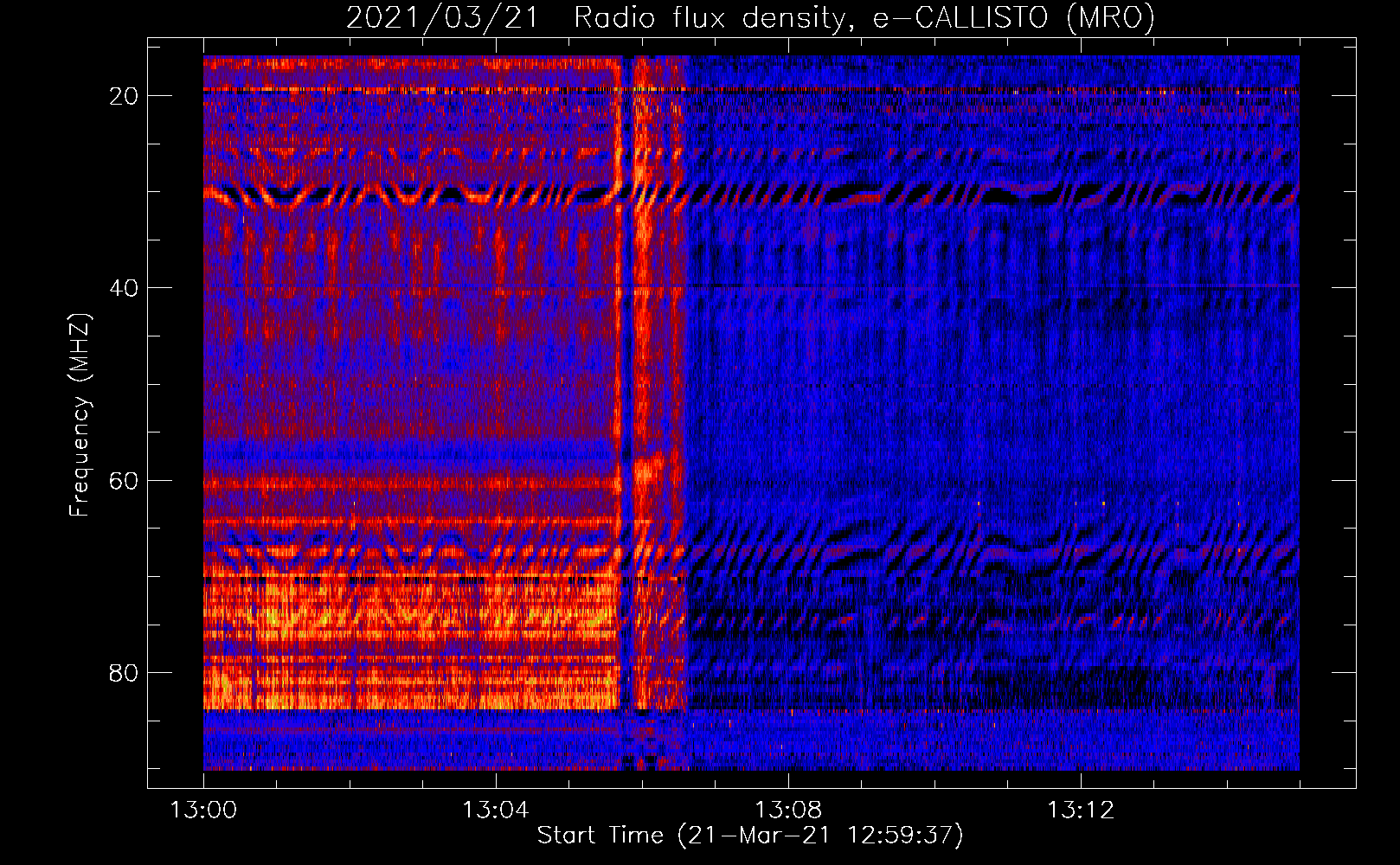Click the 40 MHz y-axis tick label
This screenshot has width=1400, height=865.
pyautogui.click(x=125, y=288)
